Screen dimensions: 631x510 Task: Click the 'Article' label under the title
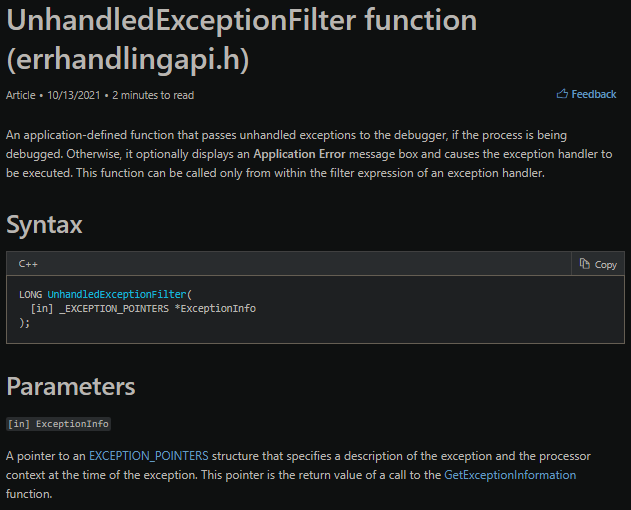click(20, 95)
